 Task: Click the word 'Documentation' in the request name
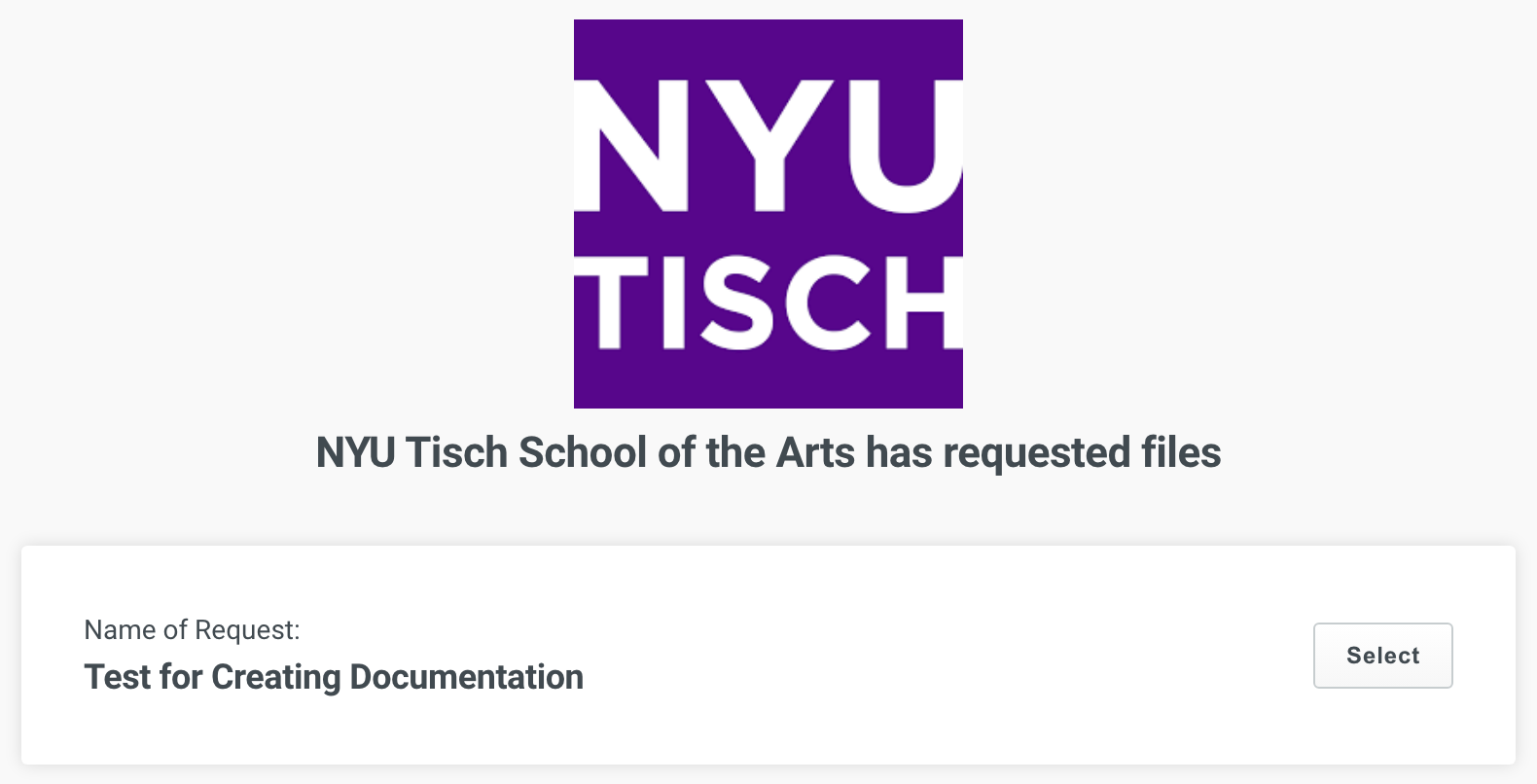click(466, 677)
